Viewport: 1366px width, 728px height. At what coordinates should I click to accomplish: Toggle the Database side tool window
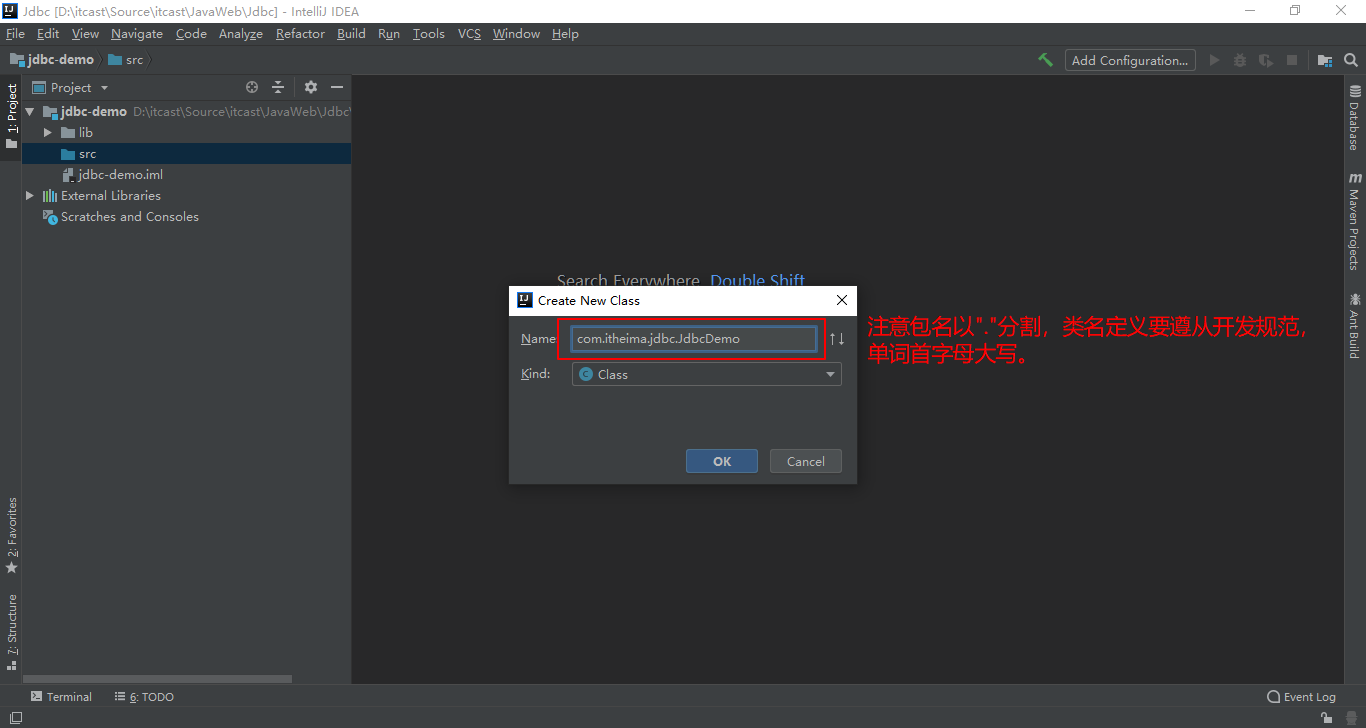click(1355, 118)
